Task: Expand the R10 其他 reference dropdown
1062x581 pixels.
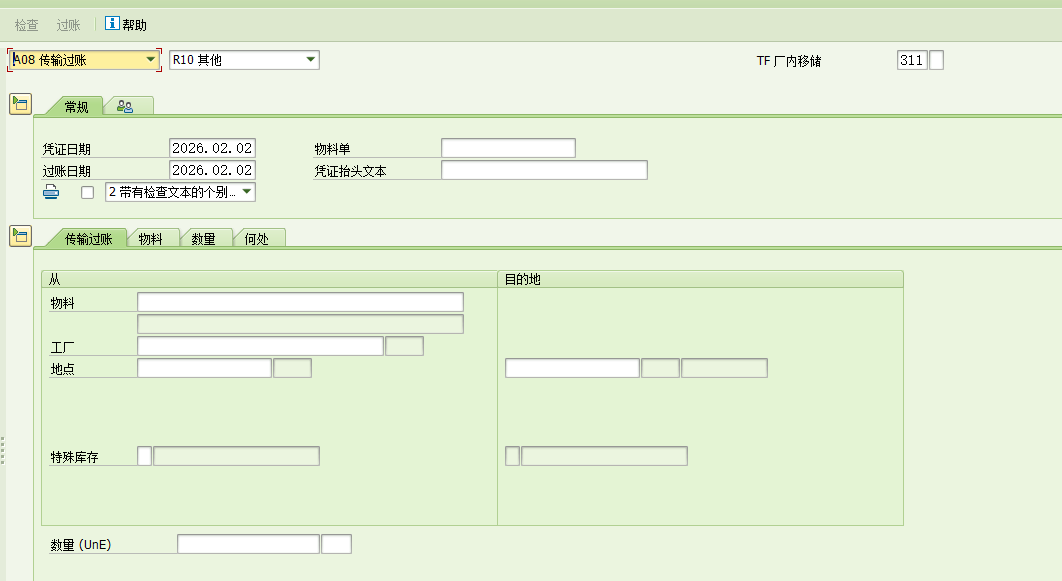Action: [x=310, y=60]
